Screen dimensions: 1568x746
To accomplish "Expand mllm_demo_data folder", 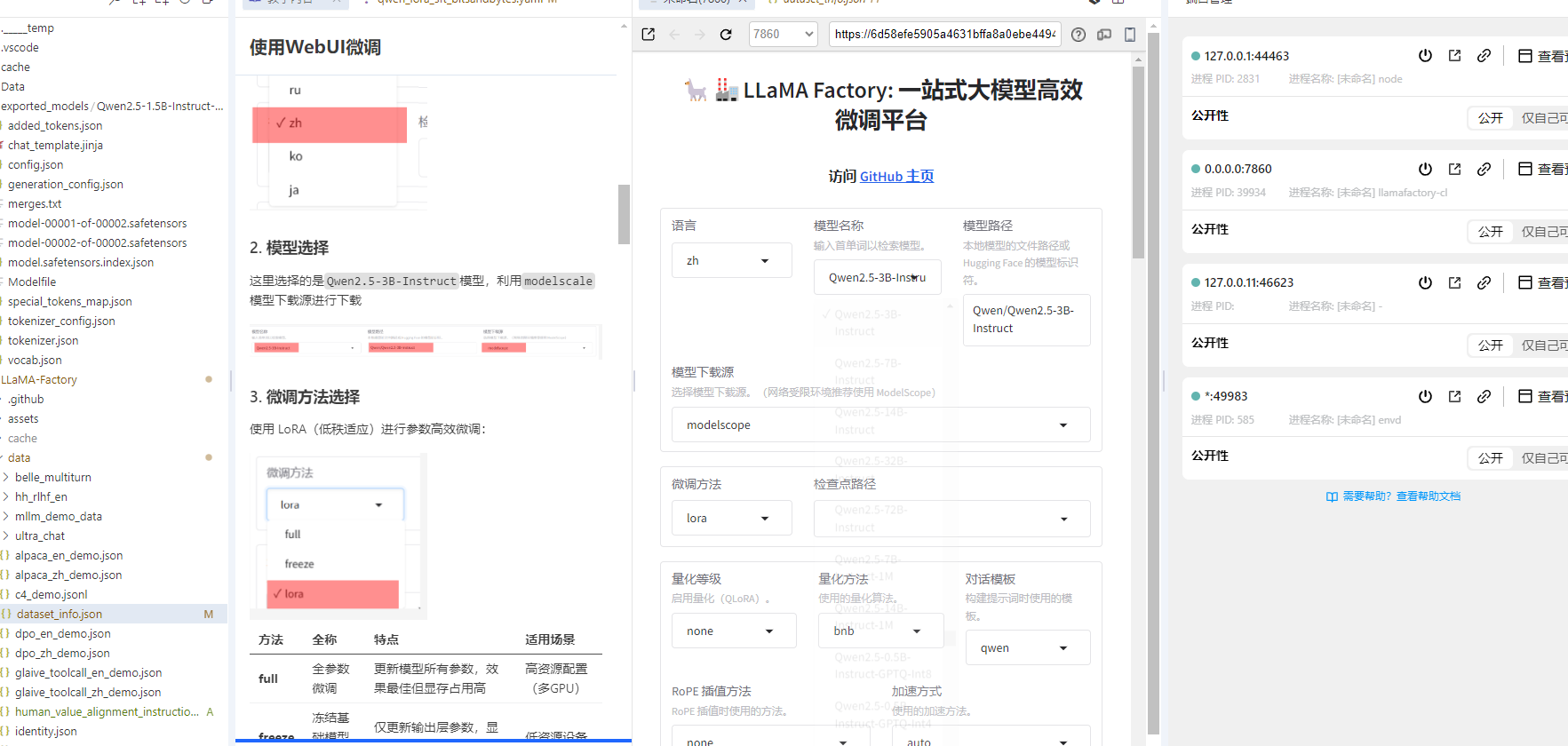I will (59, 516).
